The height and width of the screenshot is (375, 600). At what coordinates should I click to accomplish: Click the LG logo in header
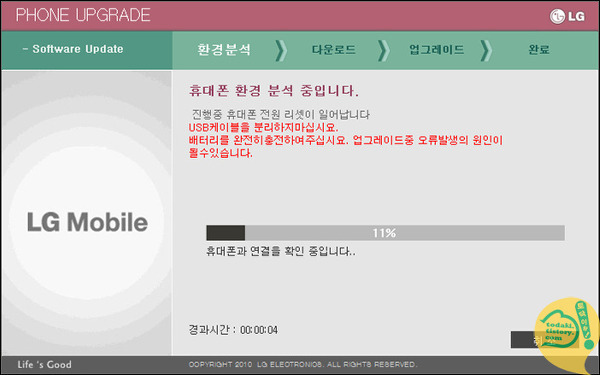pyautogui.click(x=567, y=16)
